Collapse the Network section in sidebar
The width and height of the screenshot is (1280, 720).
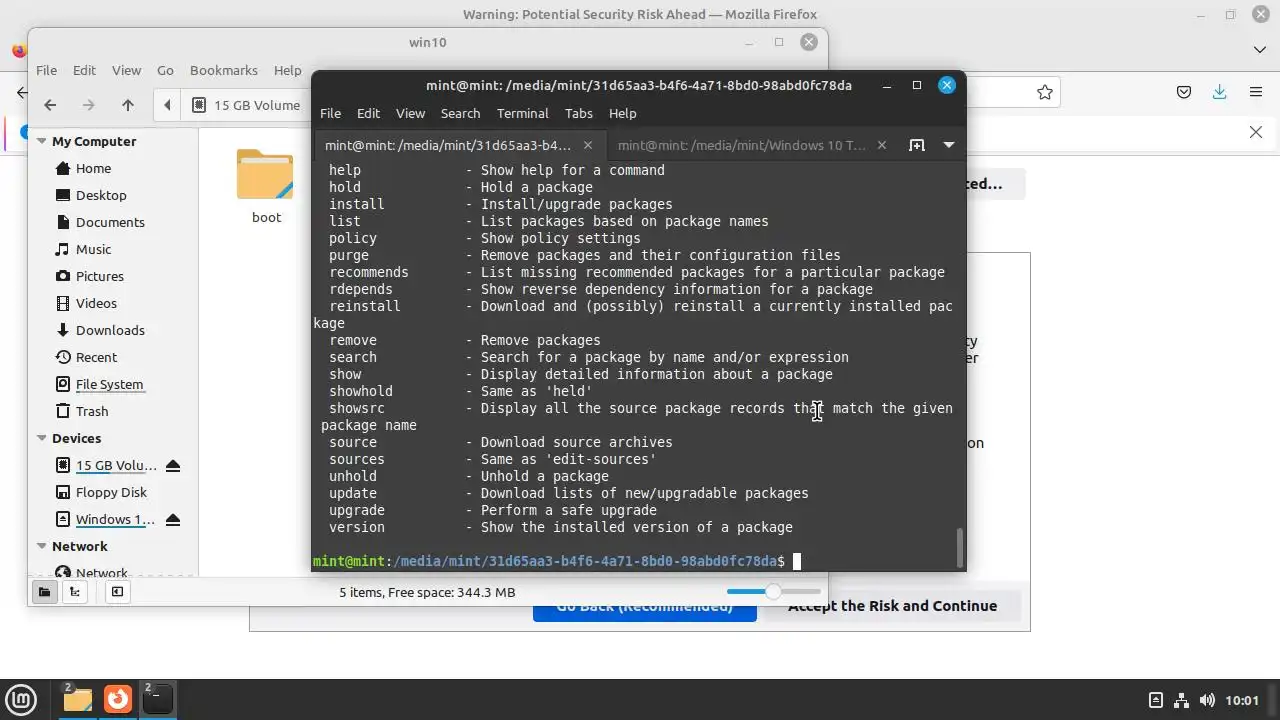point(42,546)
